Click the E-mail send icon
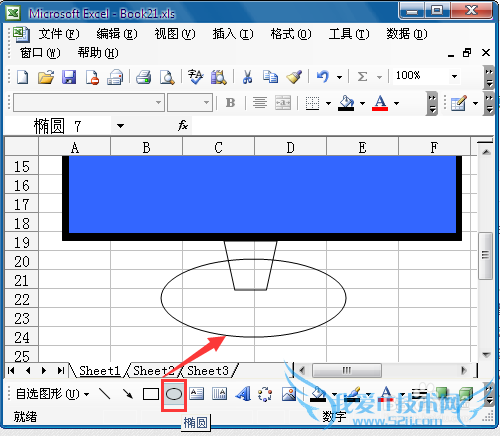The height and width of the screenshot is (436, 500). pyautogui.click(x=115, y=77)
